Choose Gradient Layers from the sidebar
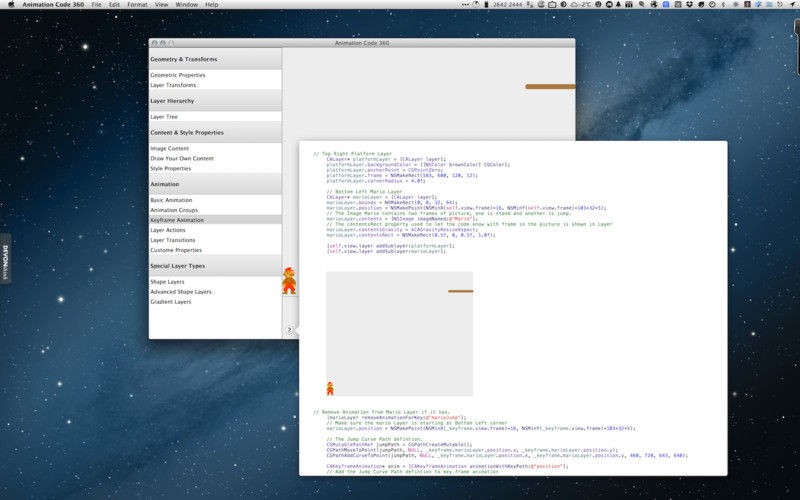 click(171, 302)
